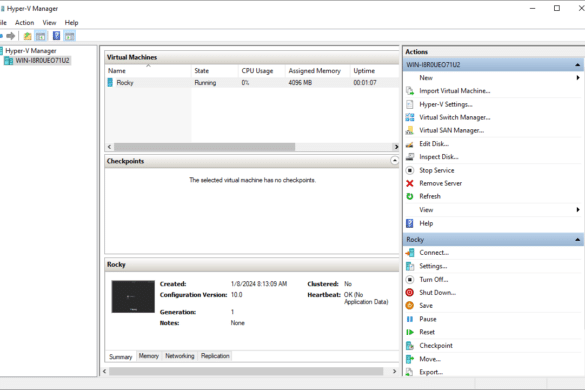Click the Connect icon for Rocky

410,253
